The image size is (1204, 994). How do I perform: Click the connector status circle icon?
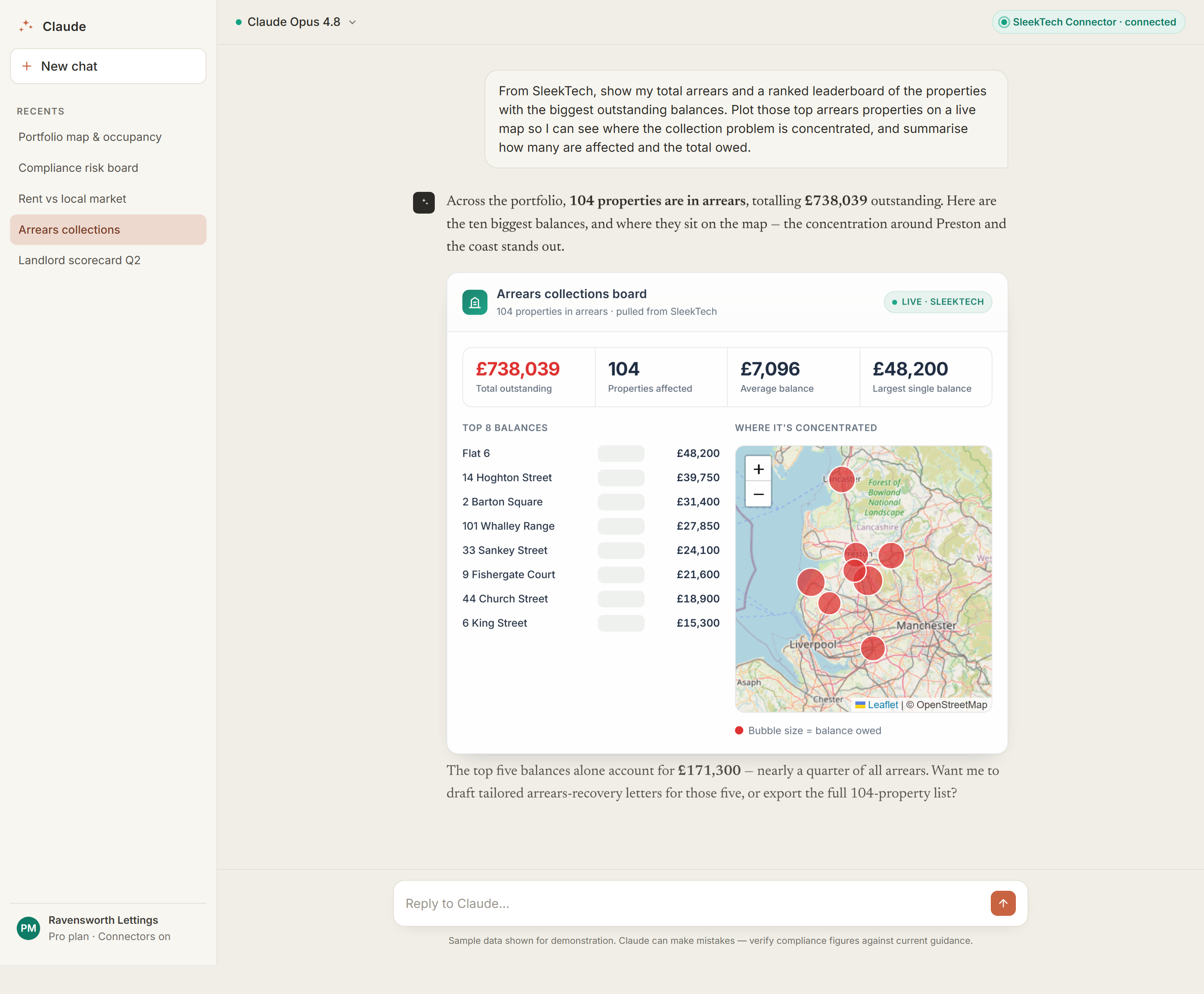1004,22
